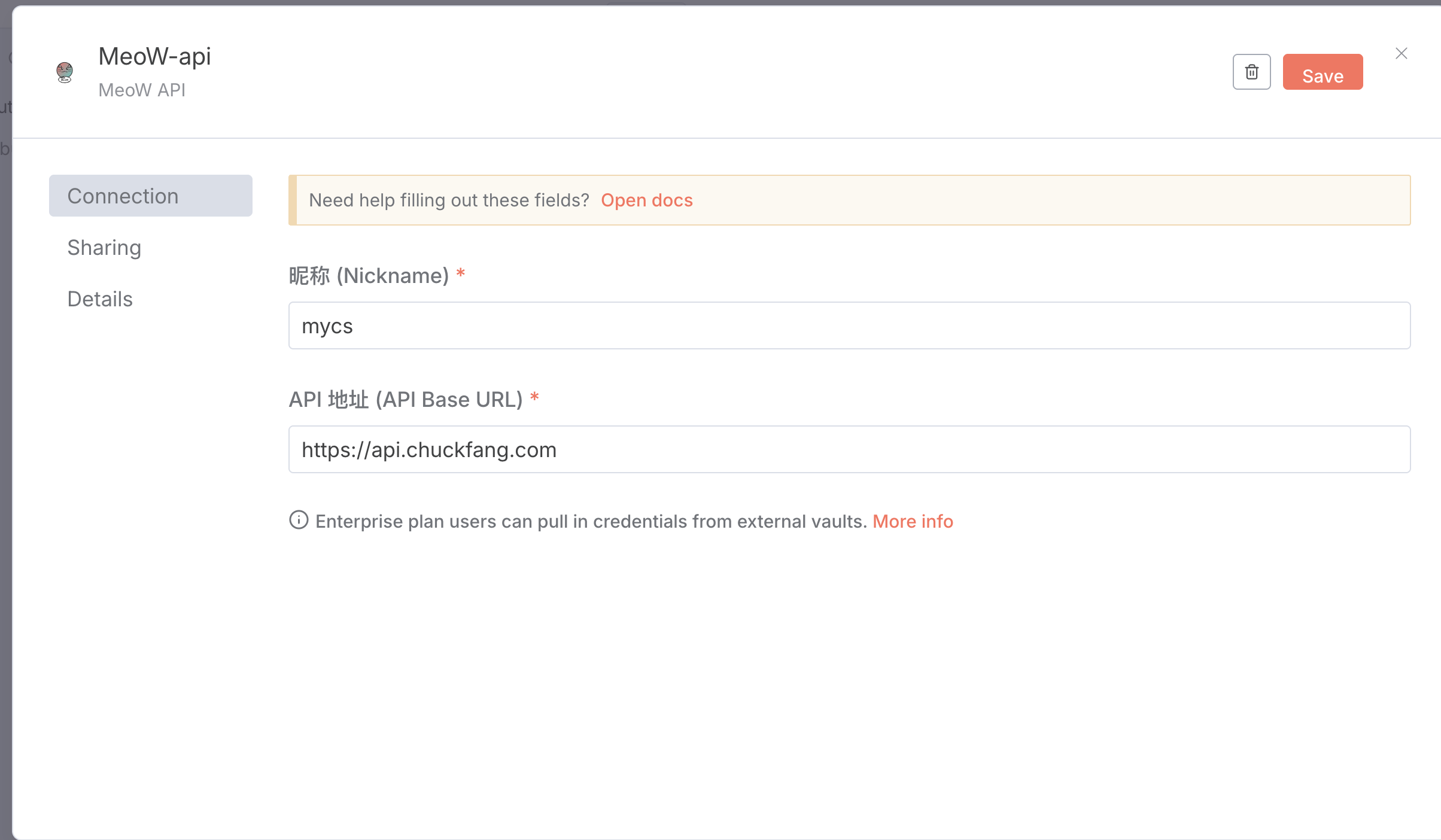Open docs link in help banner
Viewport: 1441px width, 840px height.
tap(647, 200)
